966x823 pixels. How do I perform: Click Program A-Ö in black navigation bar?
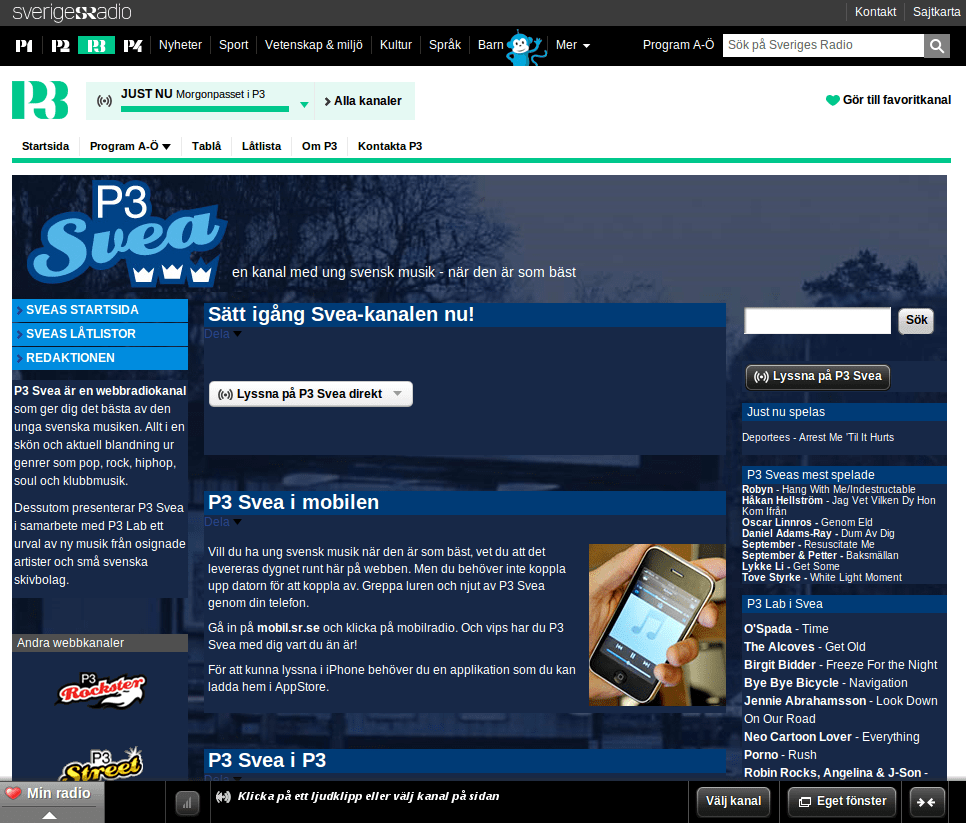tap(678, 45)
